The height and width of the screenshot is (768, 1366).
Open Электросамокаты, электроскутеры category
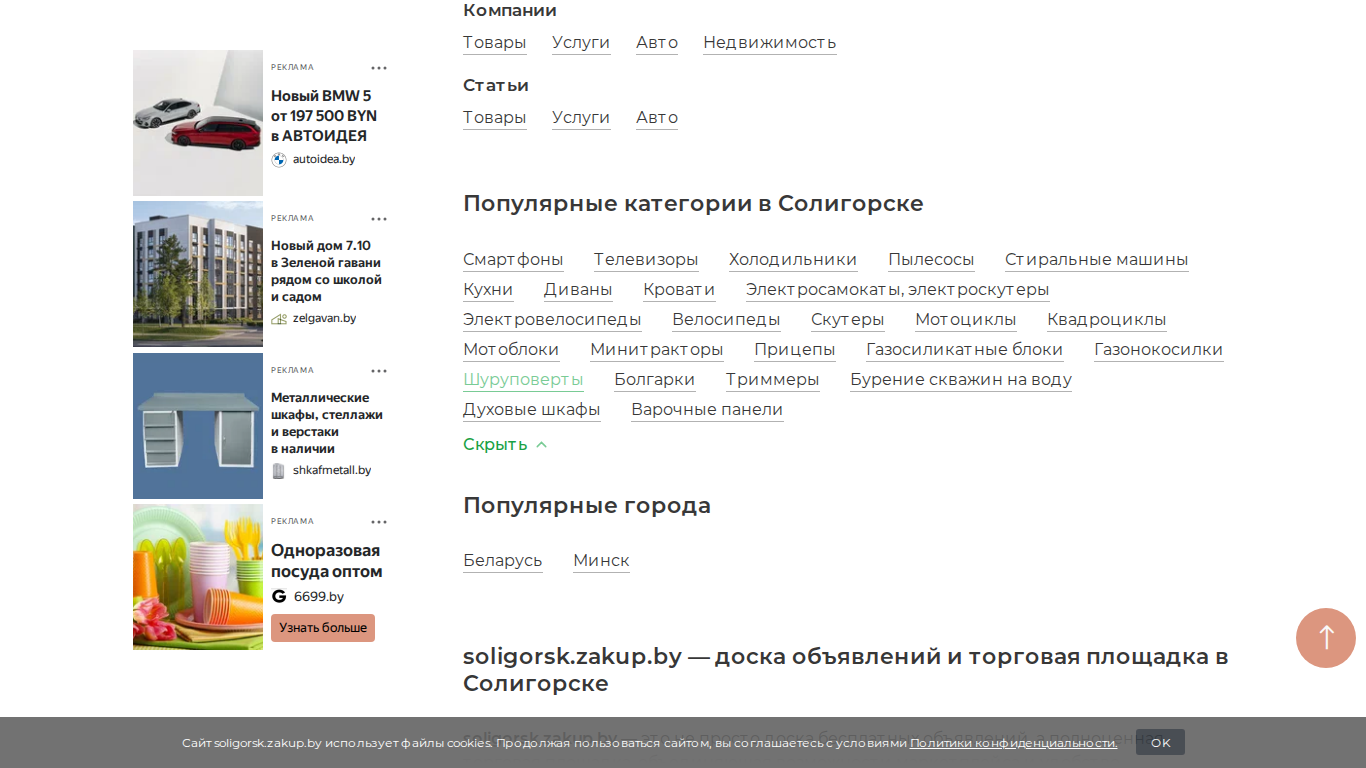point(898,289)
